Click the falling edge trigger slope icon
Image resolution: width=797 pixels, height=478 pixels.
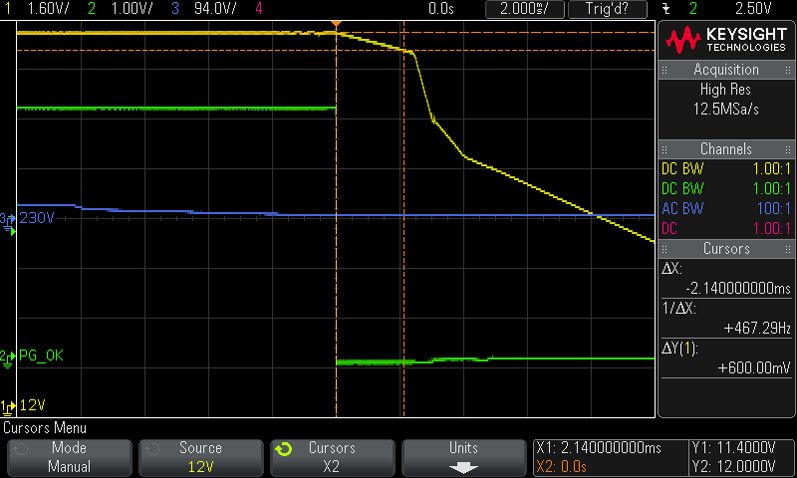coord(666,9)
